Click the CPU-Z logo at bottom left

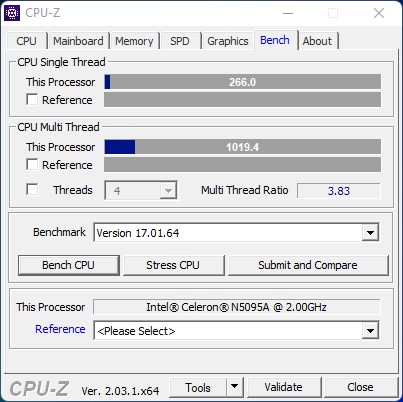point(39,389)
